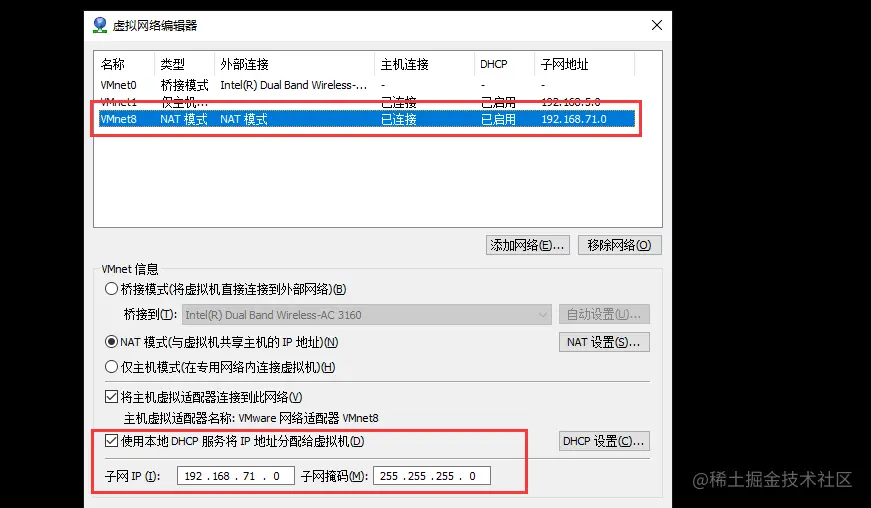Image resolution: width=871 pixels, height=508 pixels.
Task: Click the Virtual Network Editor globe icon
Action: (x=101, y=24)
